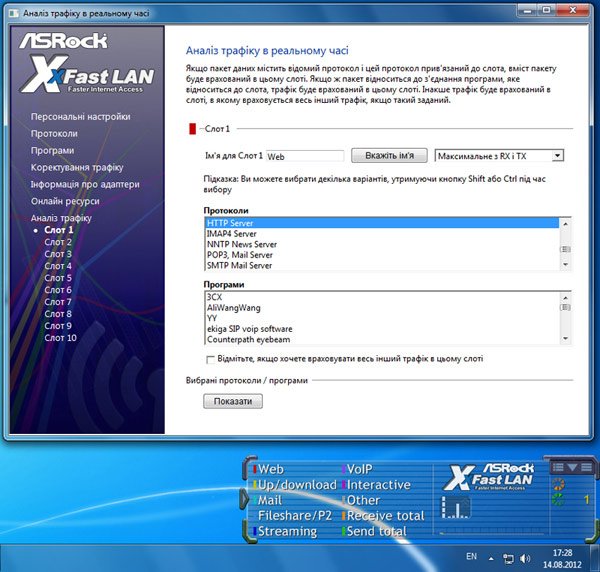Click the orange receive activity spinner icon
The image size is (600, 572).
(559, 484)
